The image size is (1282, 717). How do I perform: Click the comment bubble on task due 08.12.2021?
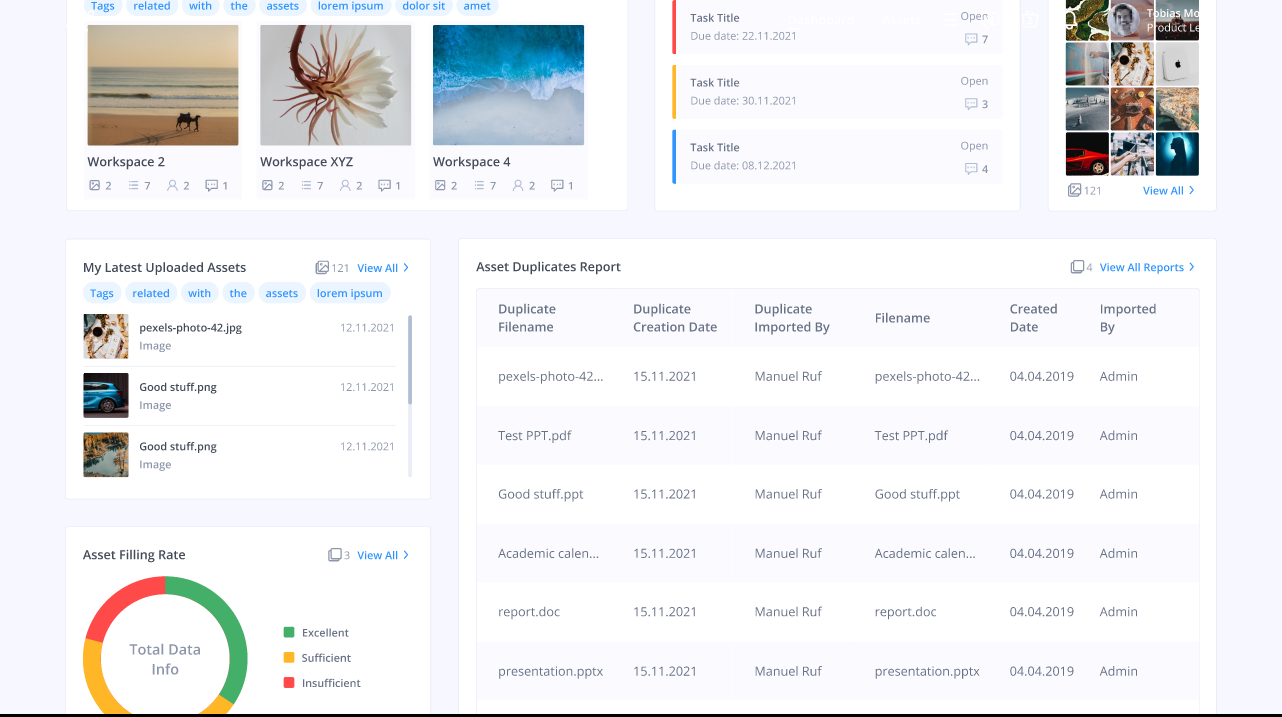973,168
